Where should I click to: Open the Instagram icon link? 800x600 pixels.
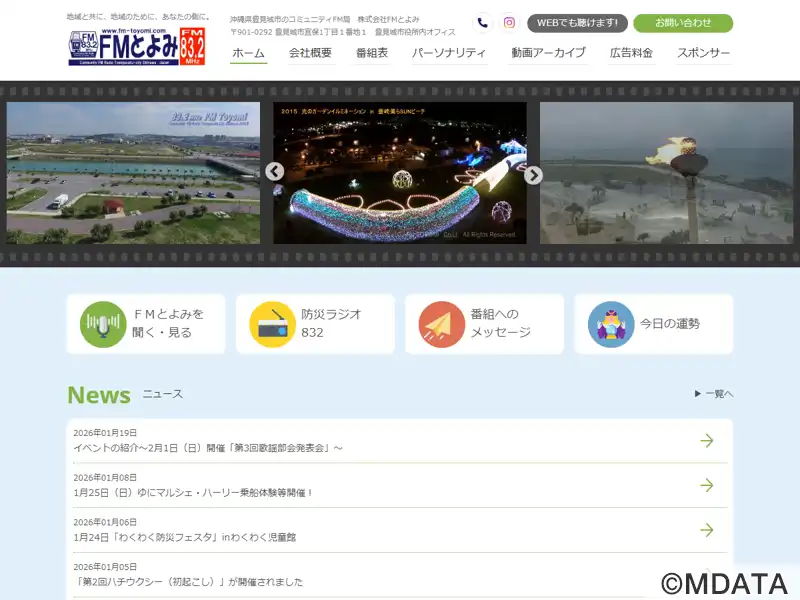(x=509, y=23)
